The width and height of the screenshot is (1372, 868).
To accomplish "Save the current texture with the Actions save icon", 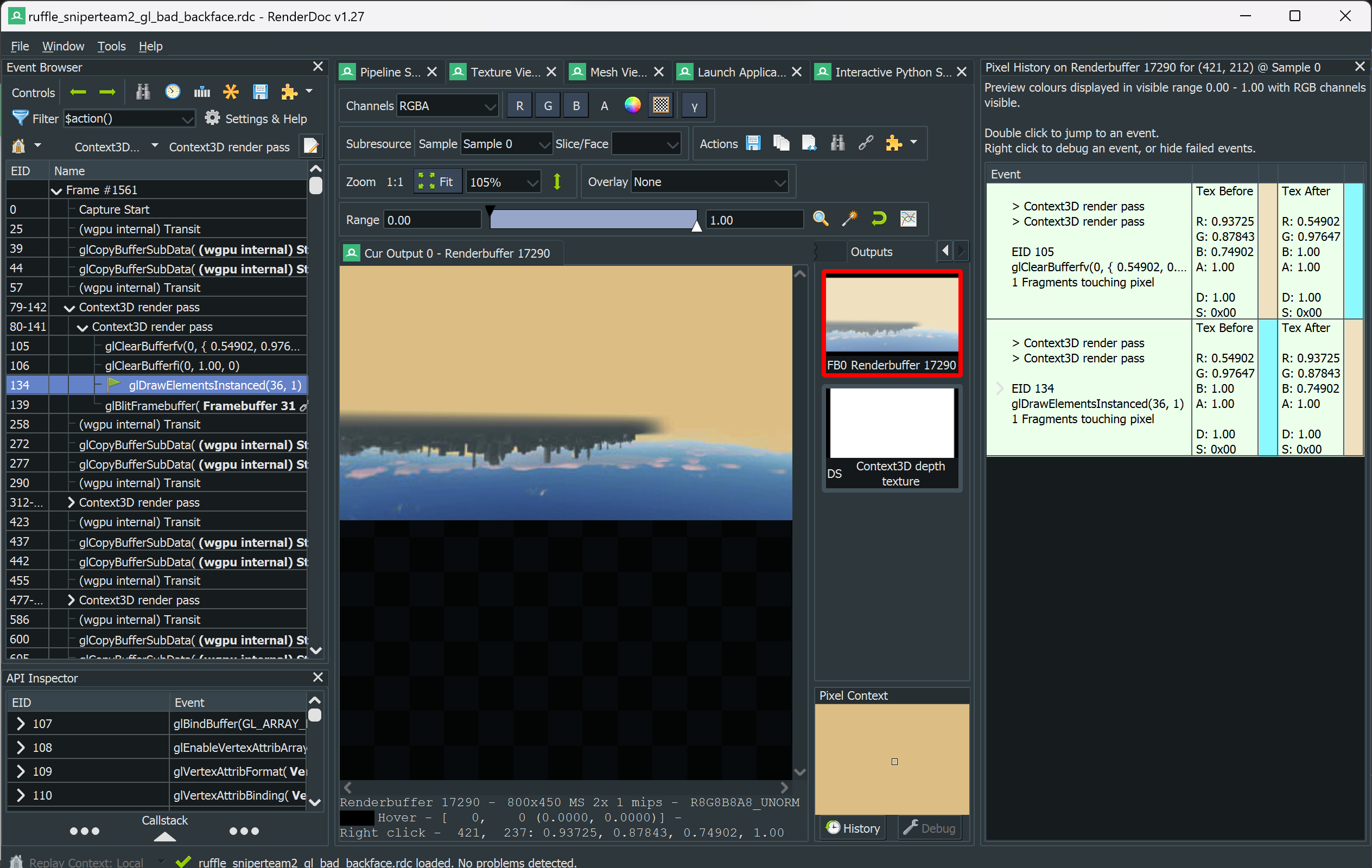I will pos(753,143).
